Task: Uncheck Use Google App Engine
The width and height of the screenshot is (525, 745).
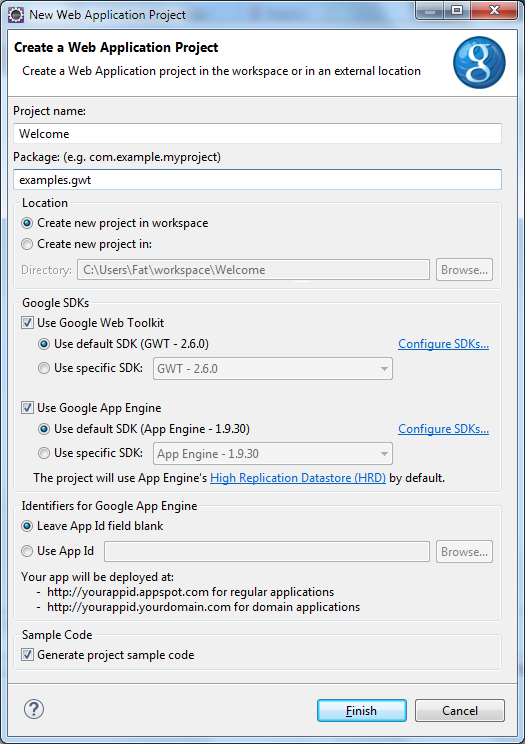Action: pos(28,408)
